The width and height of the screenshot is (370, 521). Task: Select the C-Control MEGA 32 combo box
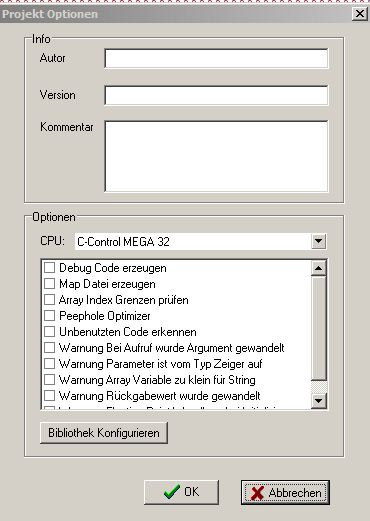(201, 241)
